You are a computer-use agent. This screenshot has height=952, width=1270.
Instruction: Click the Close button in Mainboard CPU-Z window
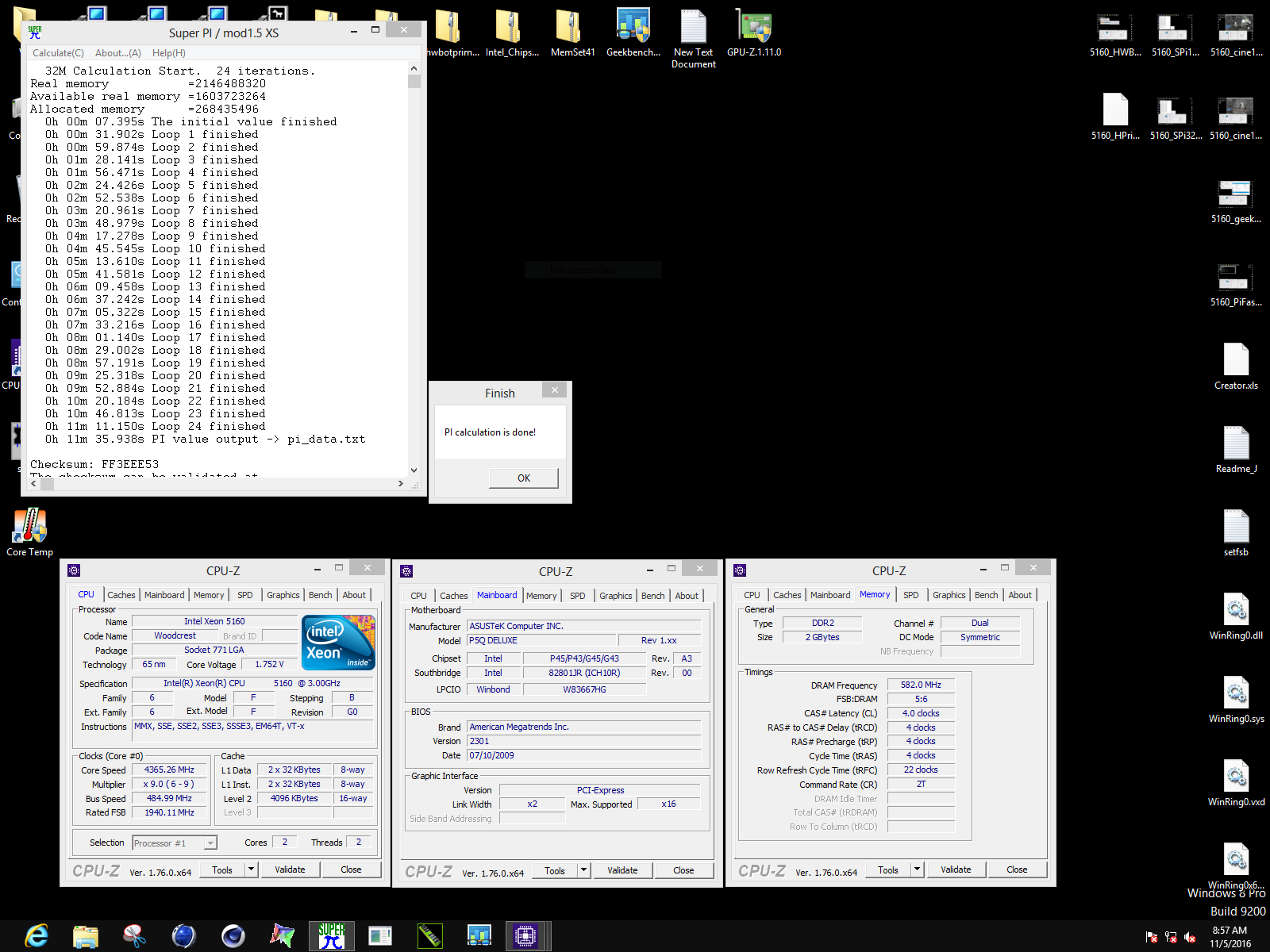coord(683,870)
